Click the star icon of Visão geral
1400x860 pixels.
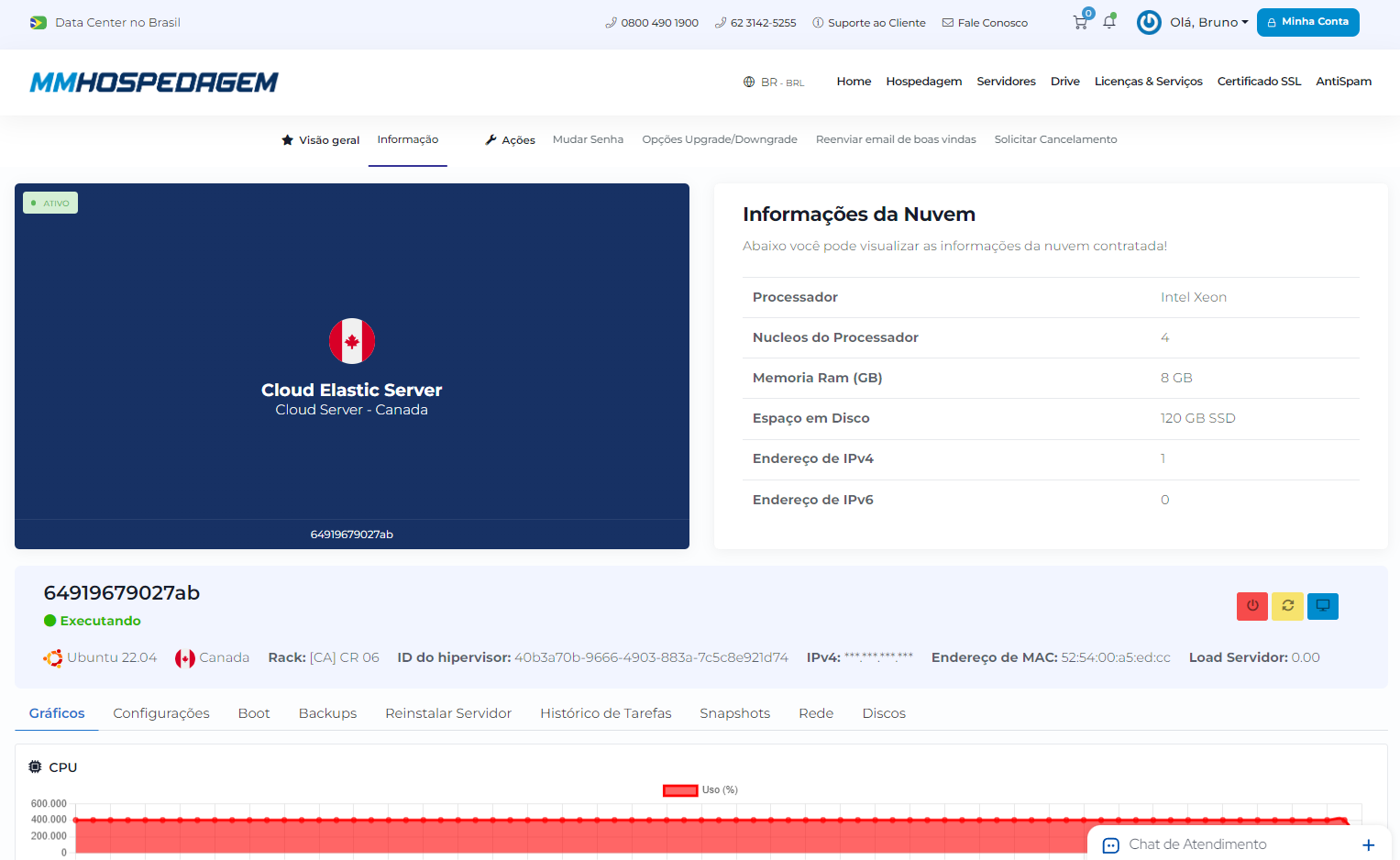[x=287, y=140]
